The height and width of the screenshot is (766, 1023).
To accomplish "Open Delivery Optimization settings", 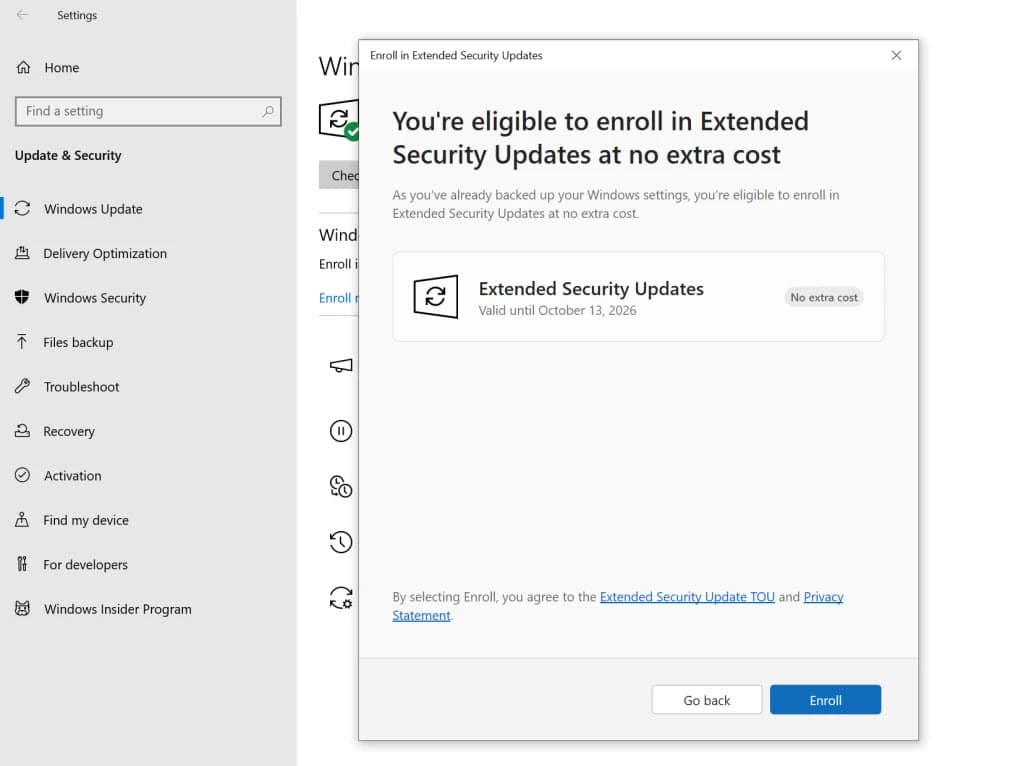I will pos(105,253).
